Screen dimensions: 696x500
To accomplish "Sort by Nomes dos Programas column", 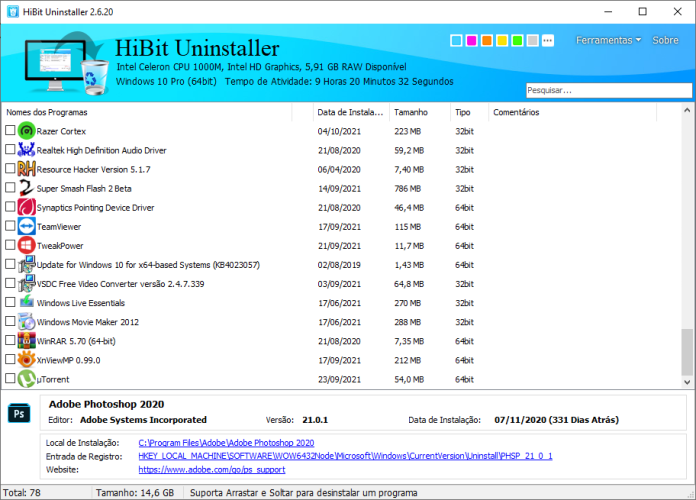I will click(146, 112).
